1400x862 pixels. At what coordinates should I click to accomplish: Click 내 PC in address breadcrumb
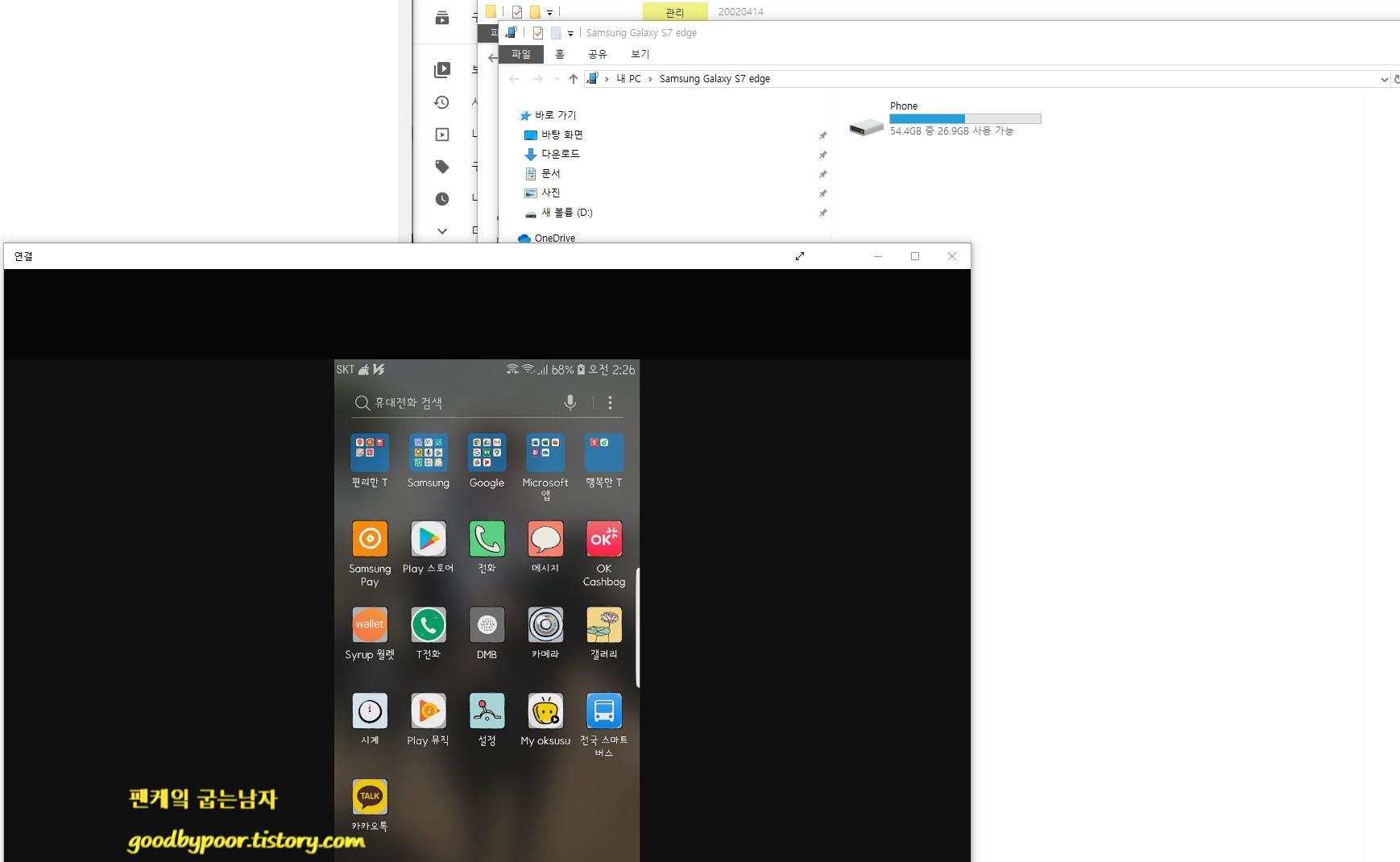(x=628, y=79)
